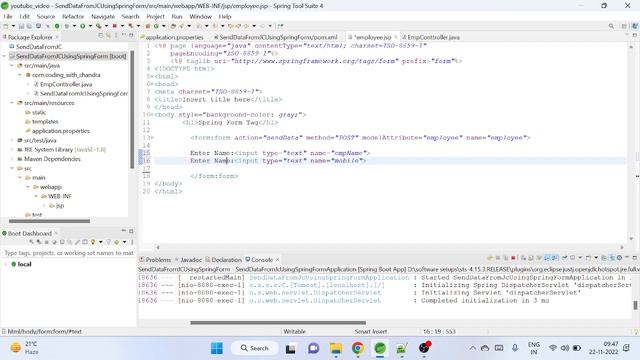Select the webapp folder in tree
This screenshot has height=360, width=640.
pyautogui.click(x=51, y=187)
